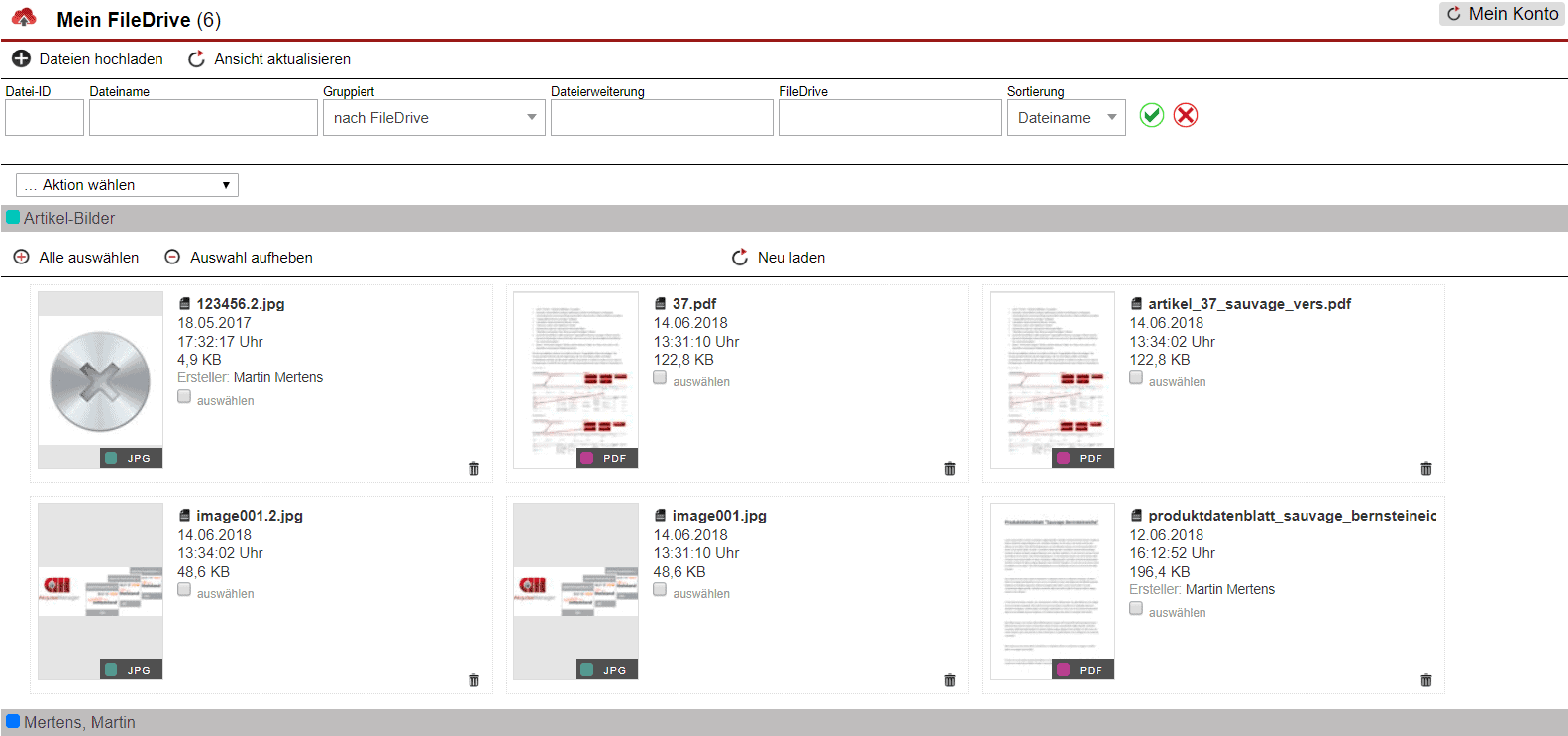Expand the Sortierung Dateiname dropdown
The width and height of the screenshot is (1568, 736).
click(1066, 118)
